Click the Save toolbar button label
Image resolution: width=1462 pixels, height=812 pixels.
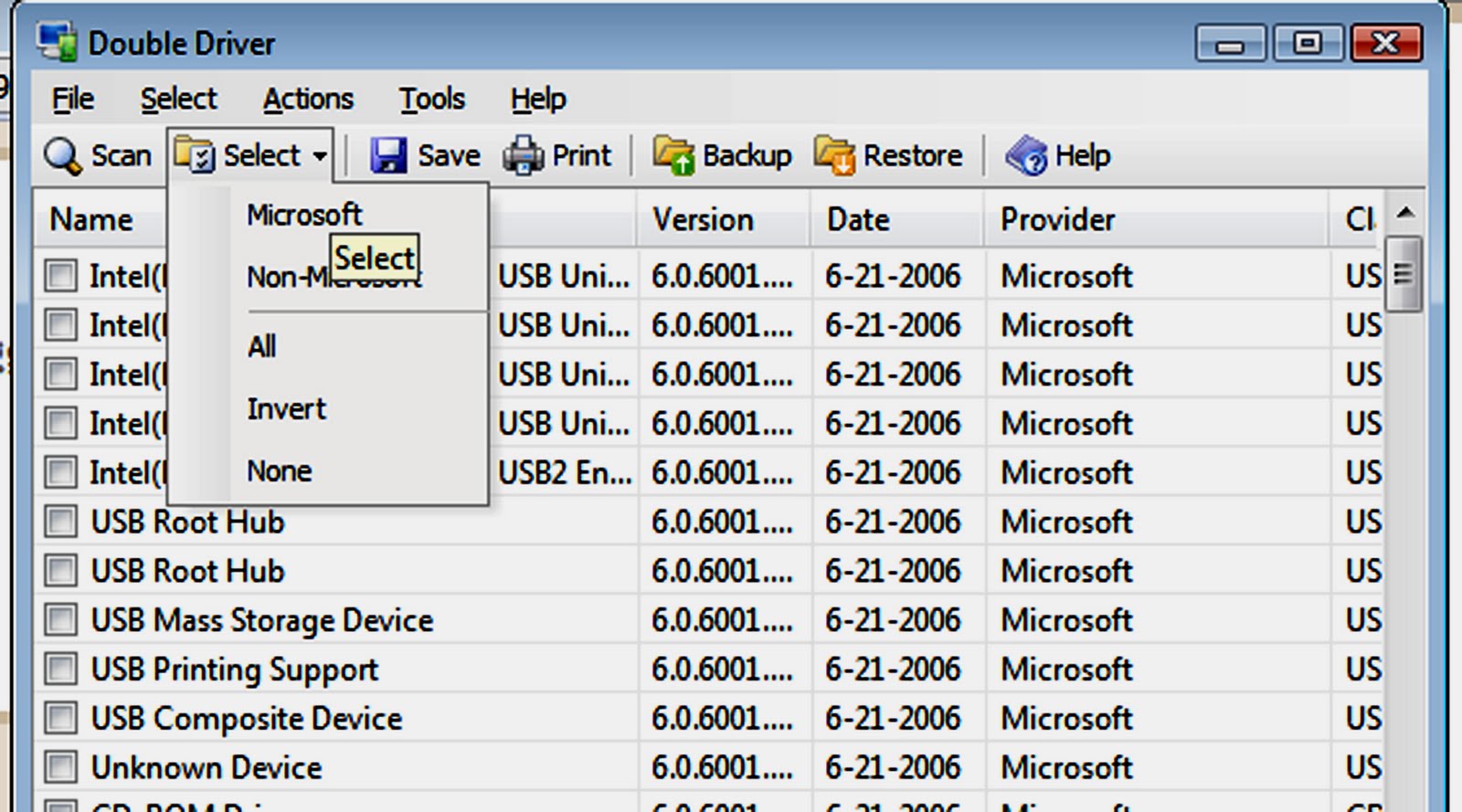[449, 156]
